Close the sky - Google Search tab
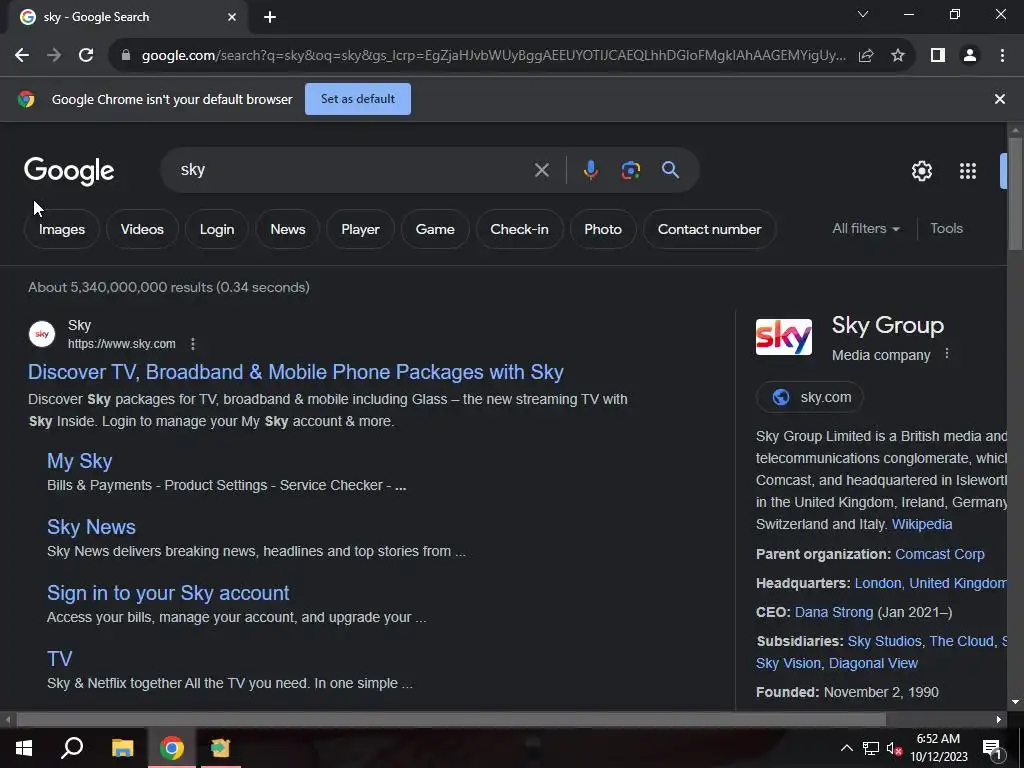The width and height of the screenshot is (1024, 768). click(232, 17)
